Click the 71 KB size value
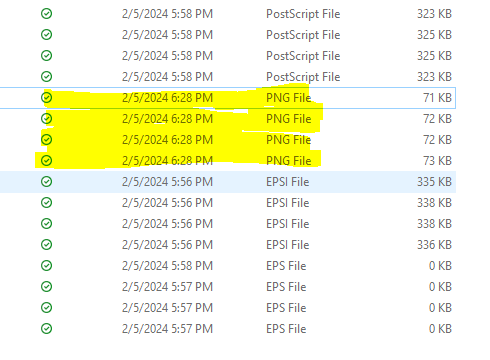Image resolution: width=490 pixels, height=360 pixels. [x=437, y=98]
